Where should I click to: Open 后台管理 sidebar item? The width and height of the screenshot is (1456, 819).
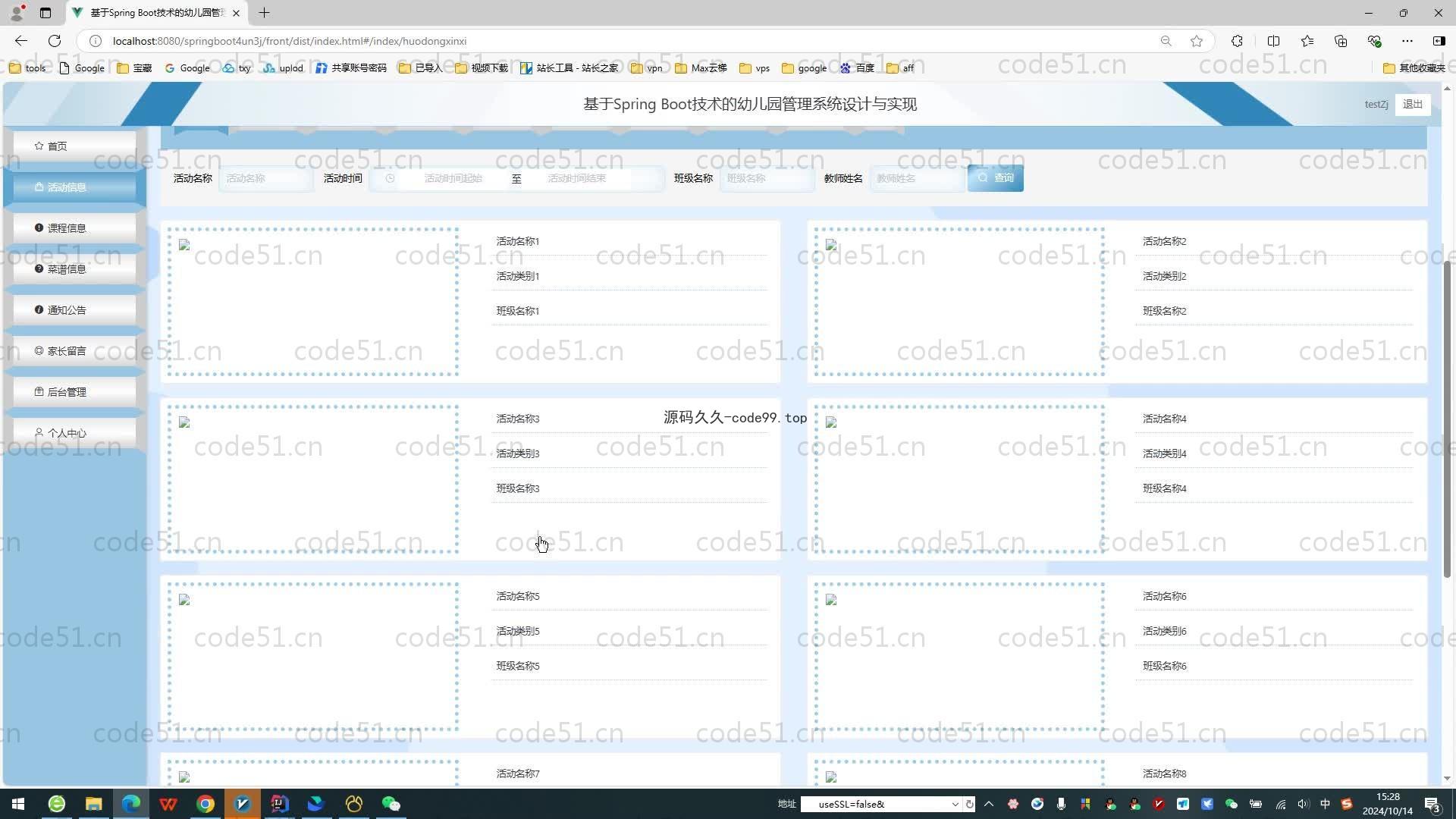[x=74, y=391]
